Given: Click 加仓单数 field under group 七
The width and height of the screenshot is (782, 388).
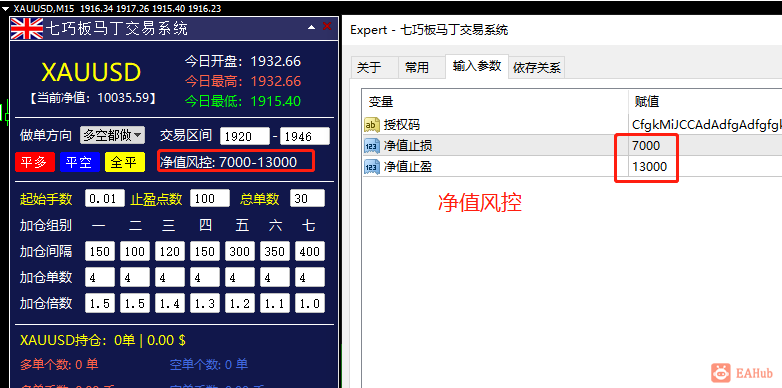Looking at the screenshot, I should [310, 277].
